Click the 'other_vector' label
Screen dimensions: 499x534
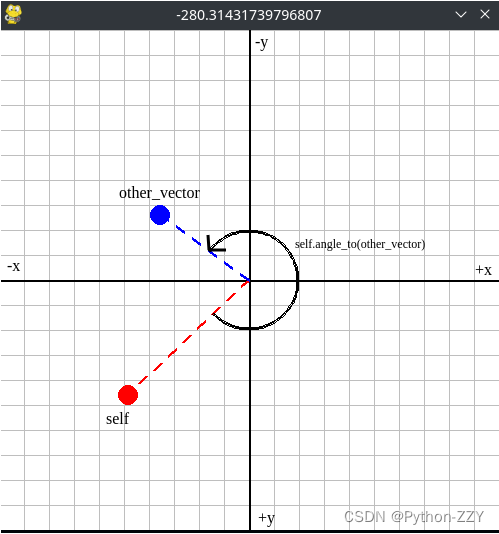pos(159,193)
